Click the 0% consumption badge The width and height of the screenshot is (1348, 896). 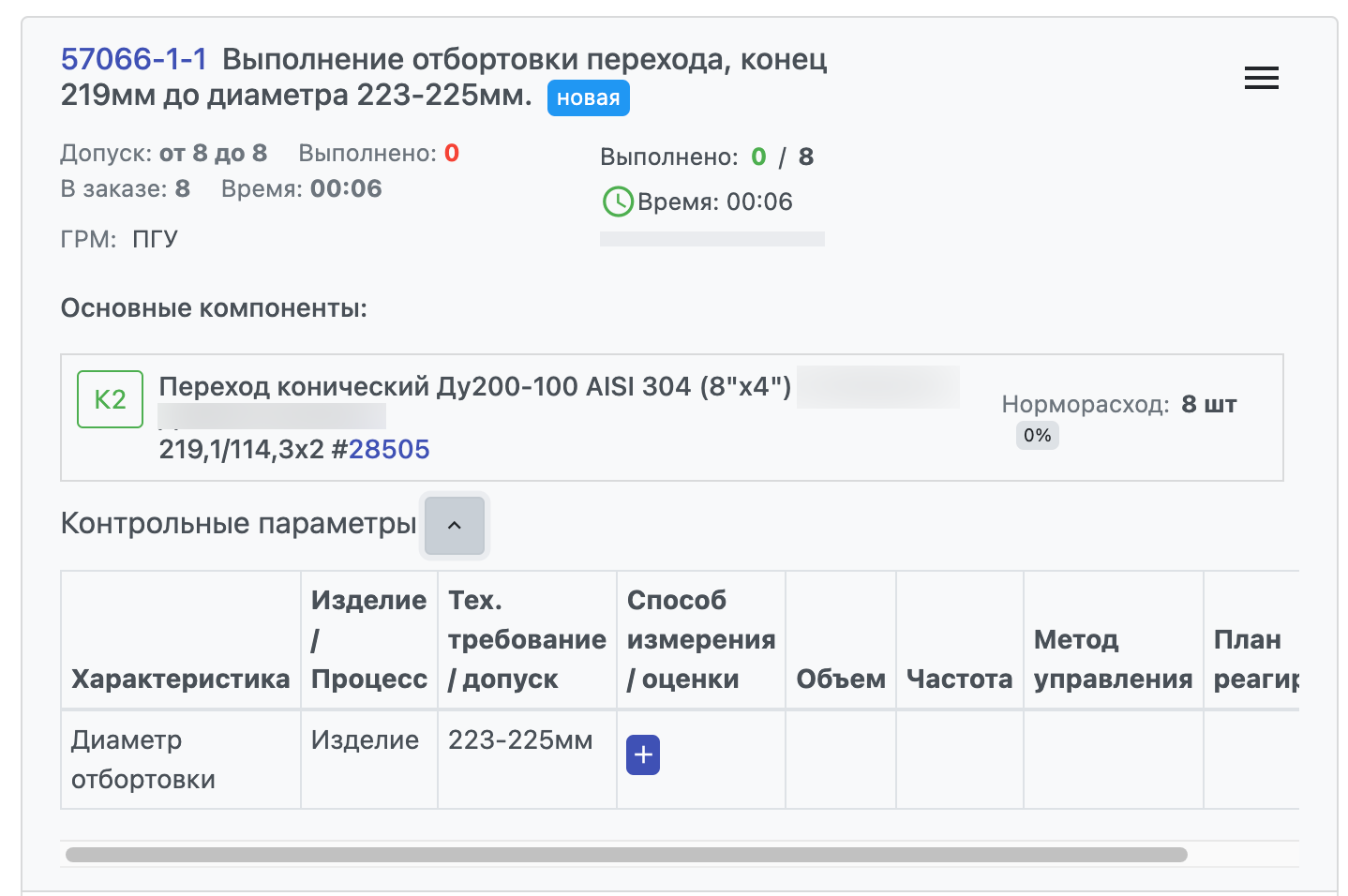tap(1037, 436)
